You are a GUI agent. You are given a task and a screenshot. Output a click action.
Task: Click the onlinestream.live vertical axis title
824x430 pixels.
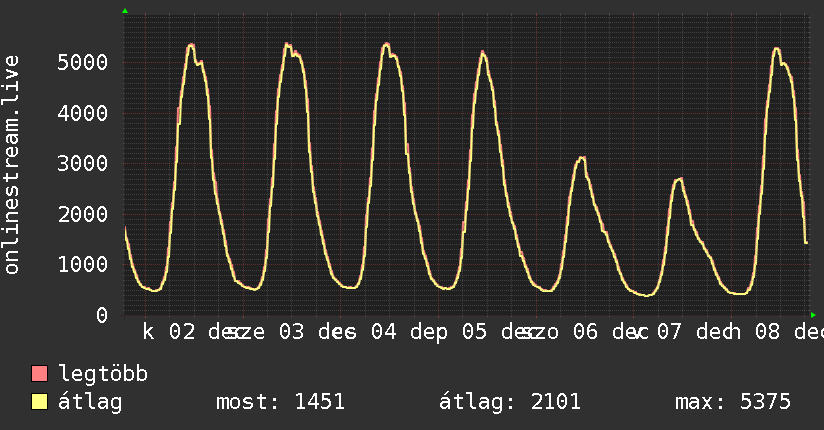click(12, 165)
